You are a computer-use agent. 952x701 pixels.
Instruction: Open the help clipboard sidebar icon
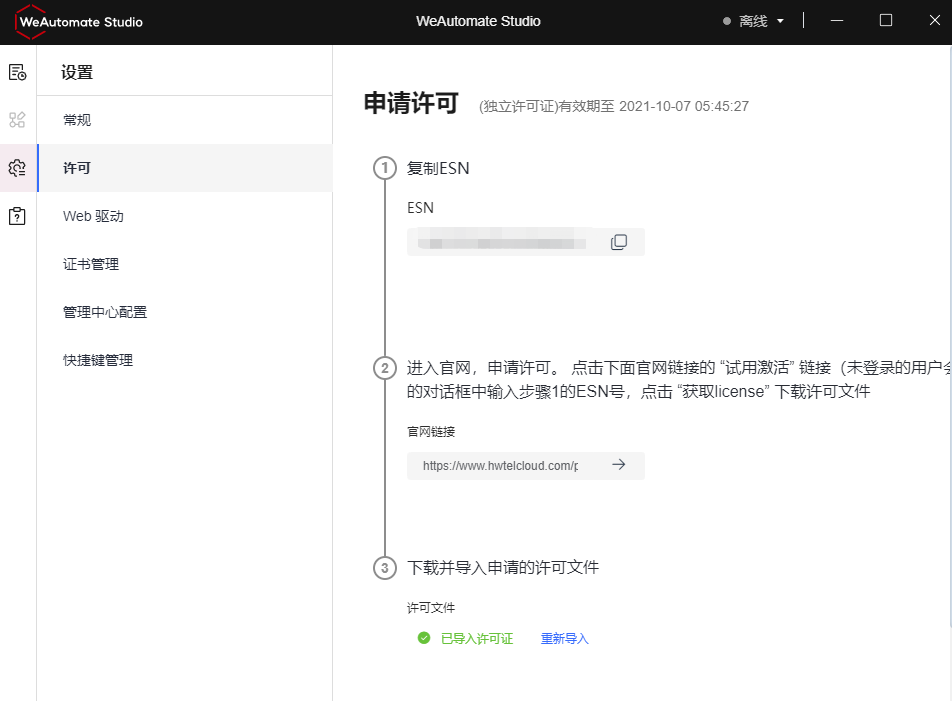point(16,215)
